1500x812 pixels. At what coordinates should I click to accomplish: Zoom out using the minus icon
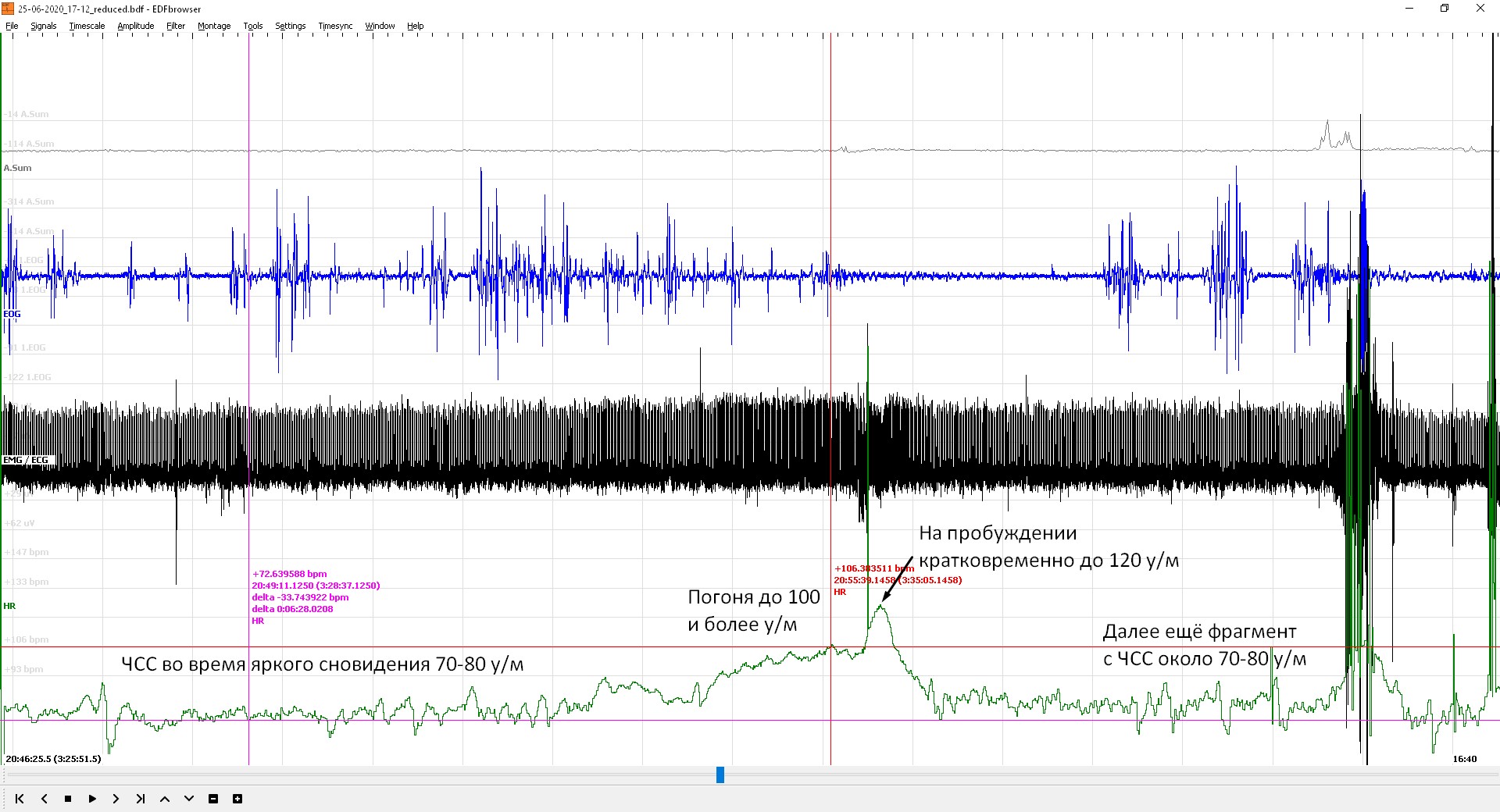tap(213, 799)
